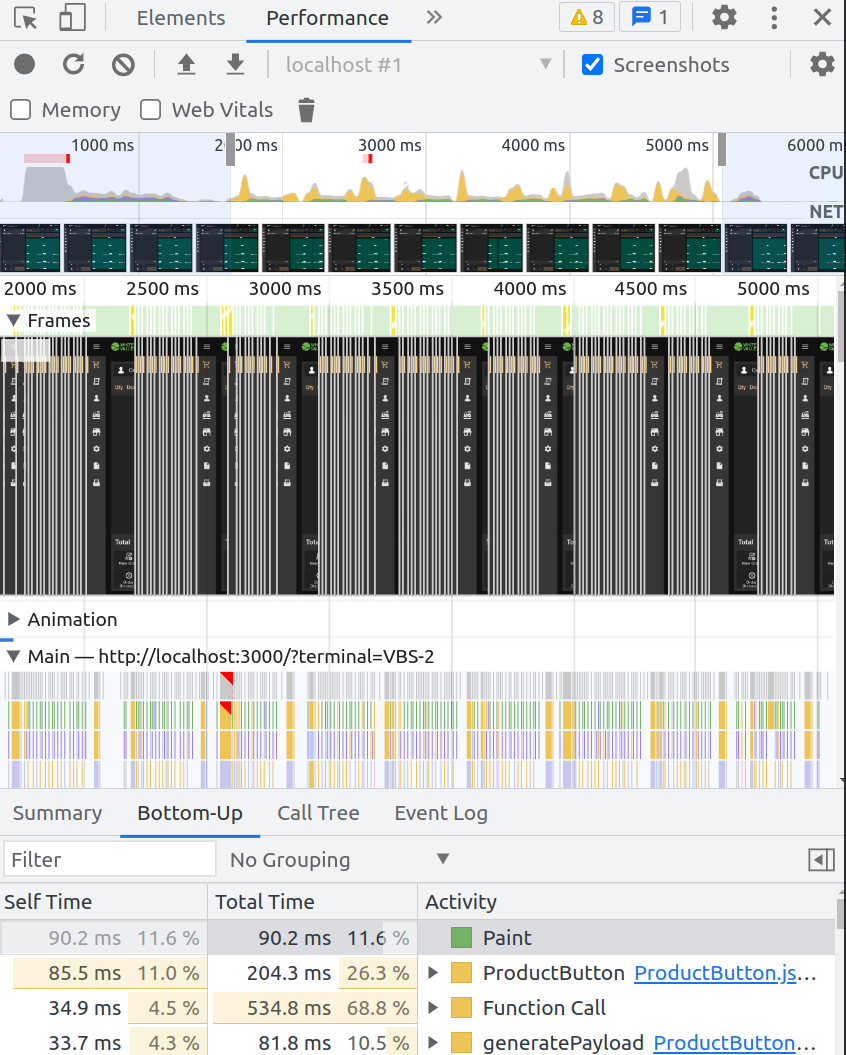Click the NET overview label
846x1055 pixels.
pyautogui.click(x=826, y=211)
